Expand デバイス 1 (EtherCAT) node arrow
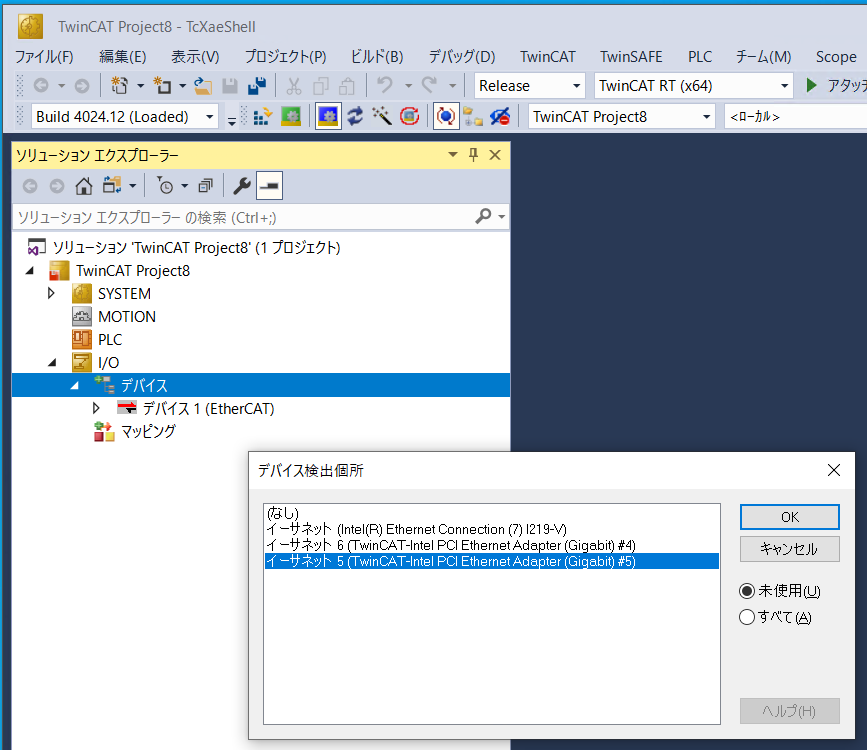867x750 pixels. pyautogui.click(x=96, y=408)
